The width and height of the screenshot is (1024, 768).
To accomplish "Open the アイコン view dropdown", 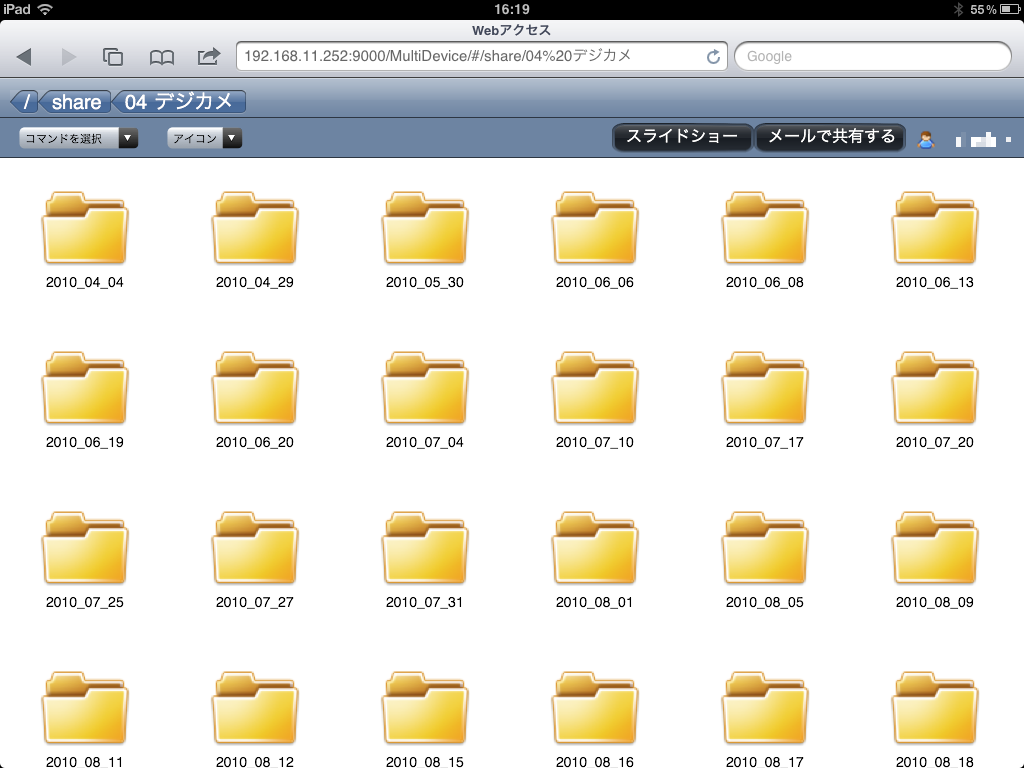I will 204,138.
